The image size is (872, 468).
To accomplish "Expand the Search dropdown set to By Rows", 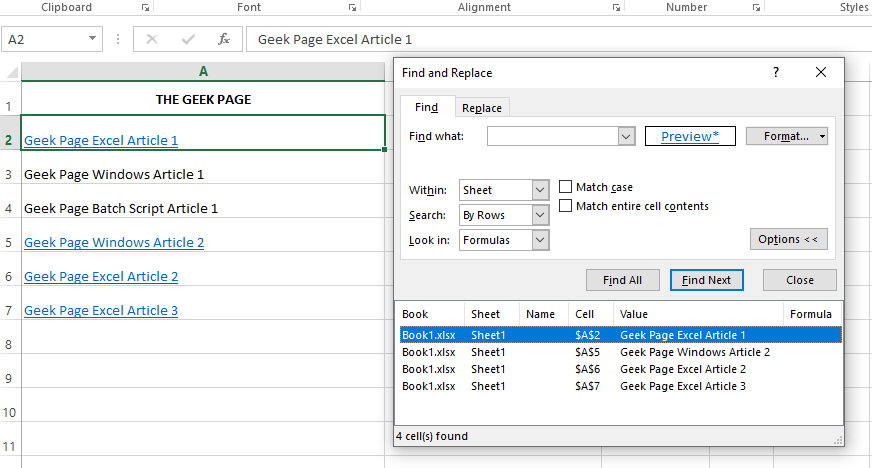I will (540, 215).
